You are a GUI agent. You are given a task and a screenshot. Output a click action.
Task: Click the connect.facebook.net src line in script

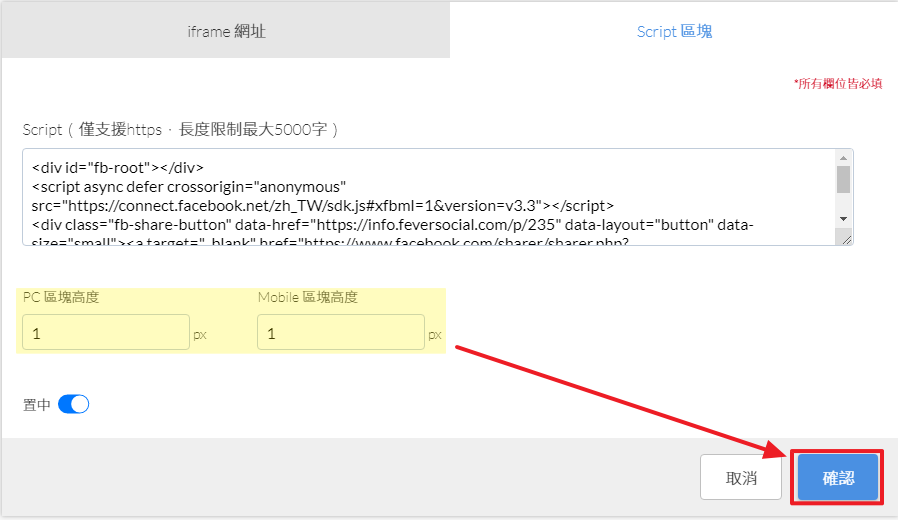click(x=322, y=203)
